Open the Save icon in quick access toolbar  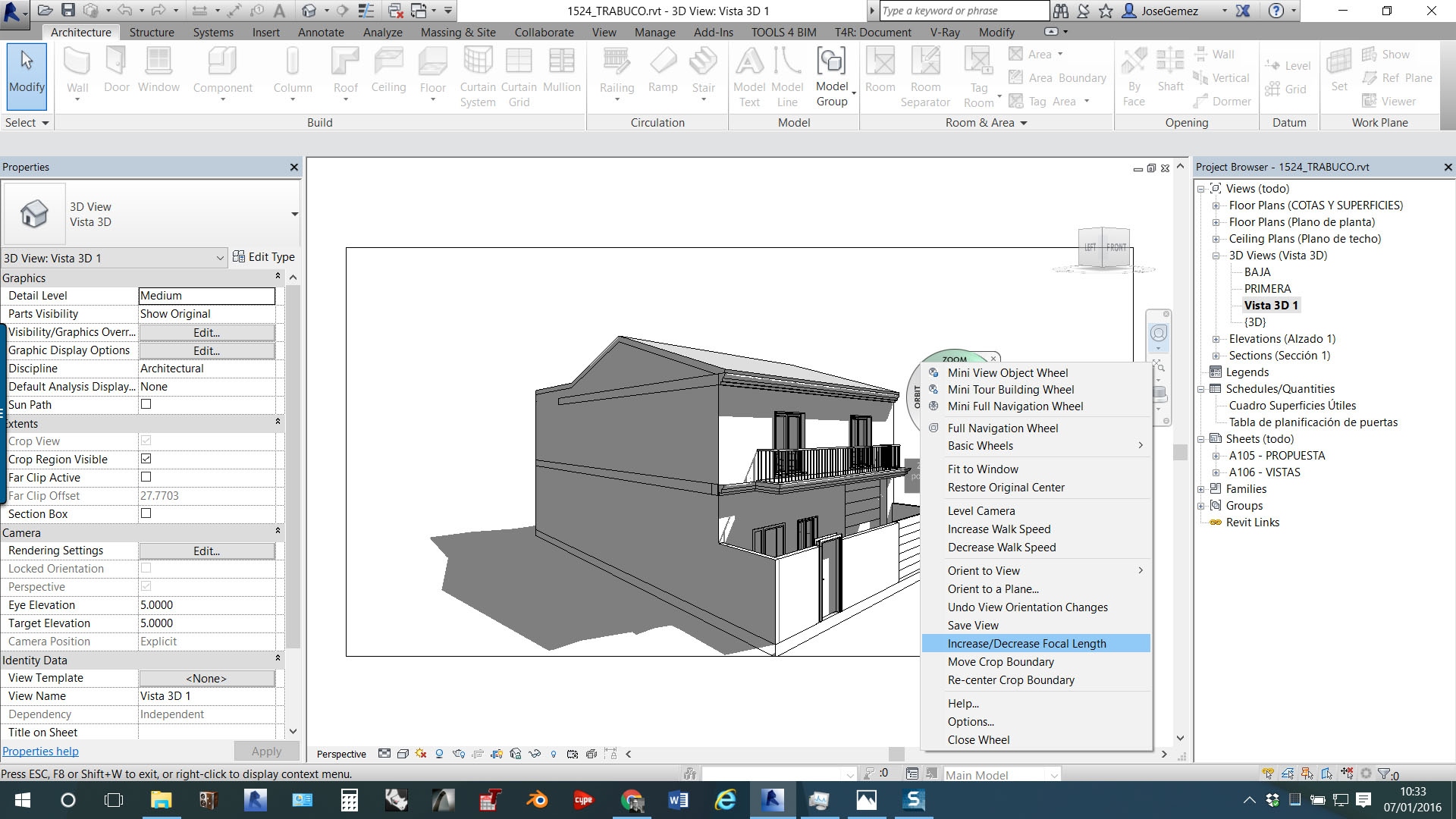(x=68, y=11)
